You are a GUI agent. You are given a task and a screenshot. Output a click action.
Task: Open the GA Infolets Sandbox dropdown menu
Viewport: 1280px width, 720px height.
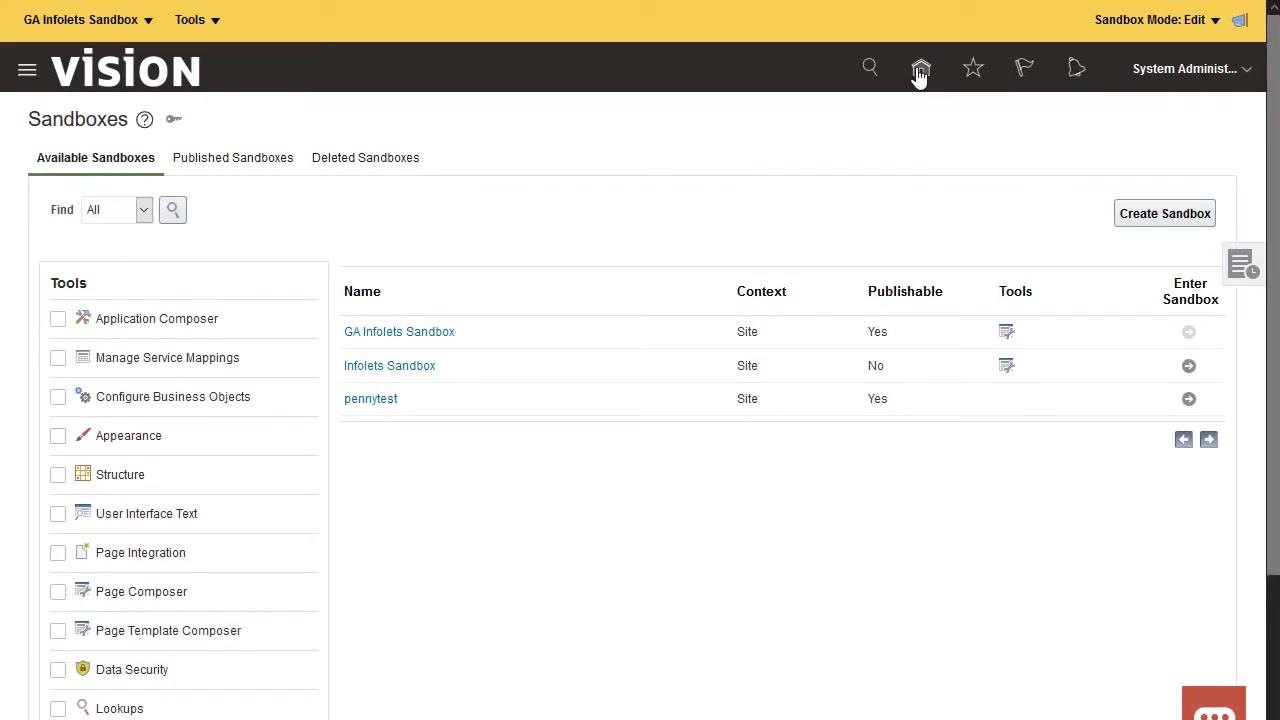pos(88,20)
